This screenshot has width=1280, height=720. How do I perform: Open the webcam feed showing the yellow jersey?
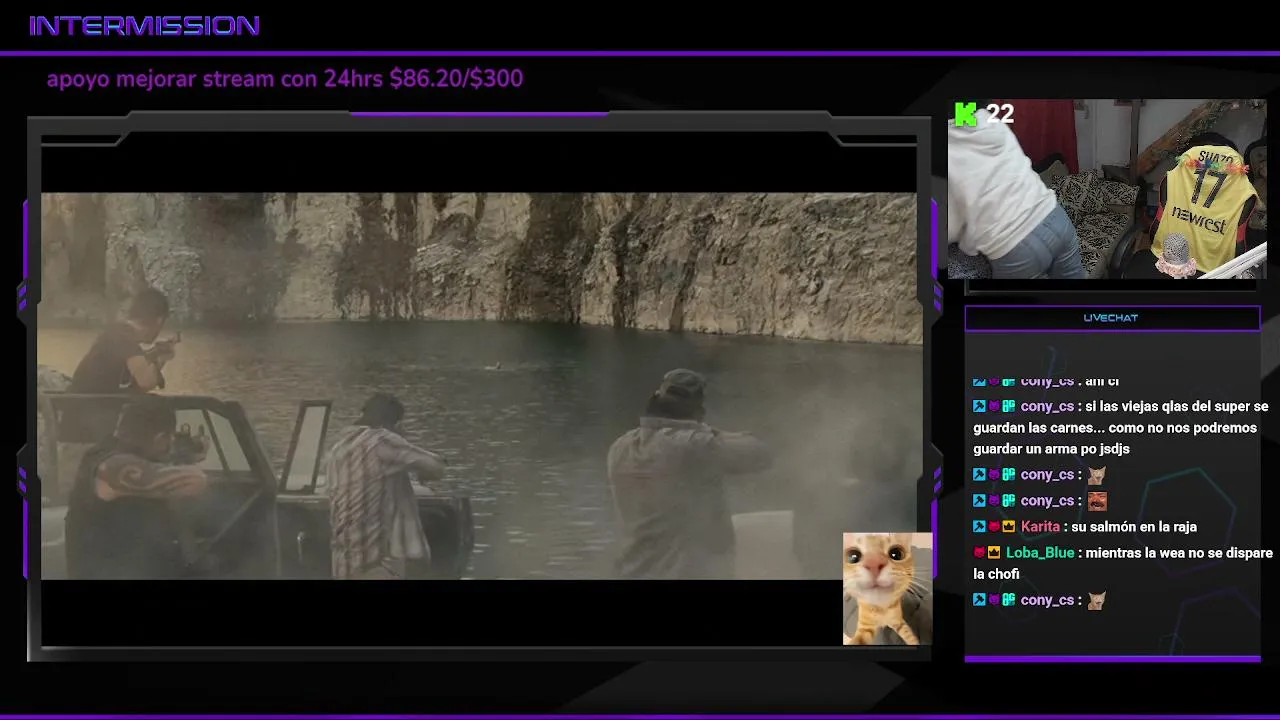tap(1107, 188)
